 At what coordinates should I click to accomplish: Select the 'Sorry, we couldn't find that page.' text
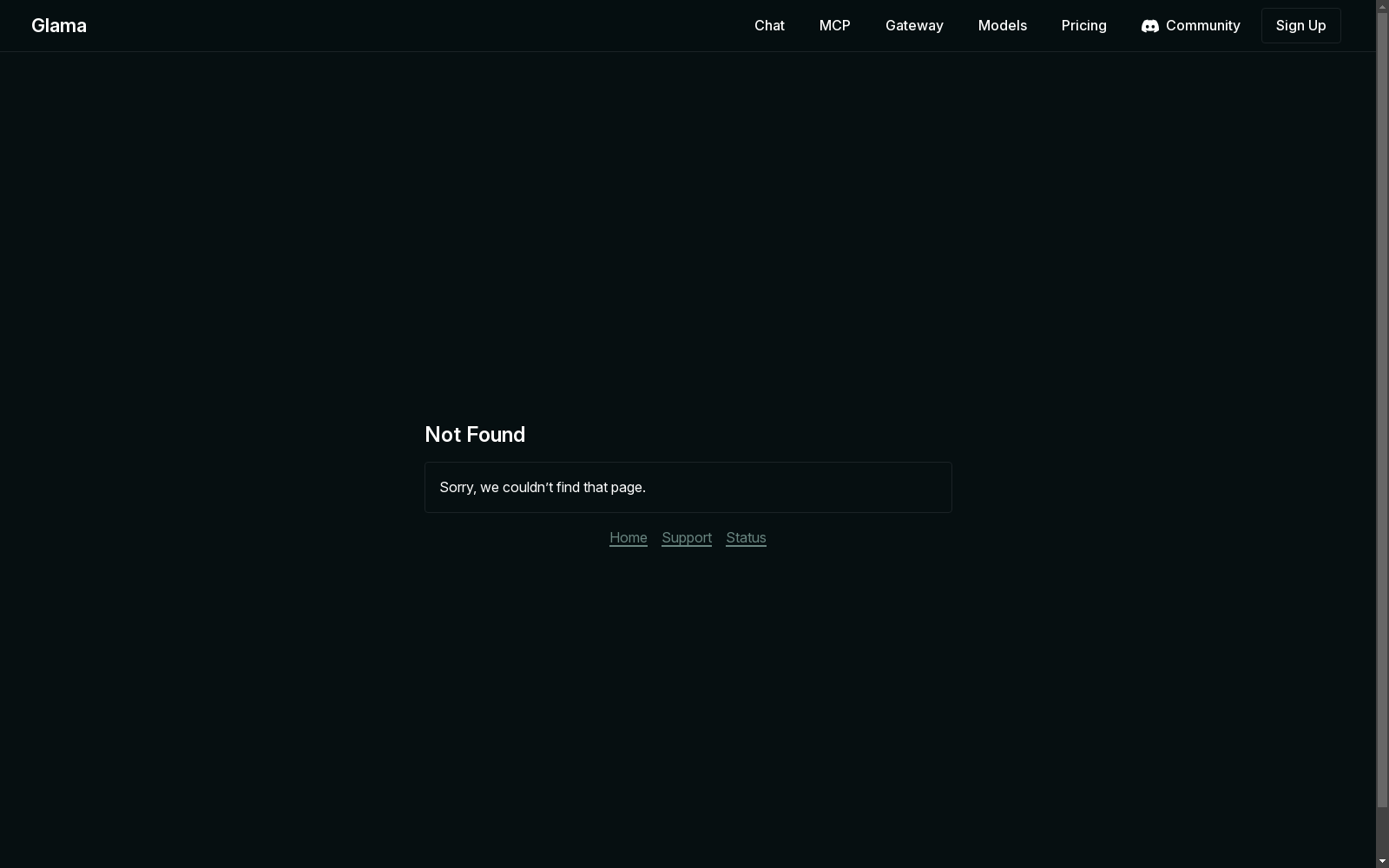point(543,487)
